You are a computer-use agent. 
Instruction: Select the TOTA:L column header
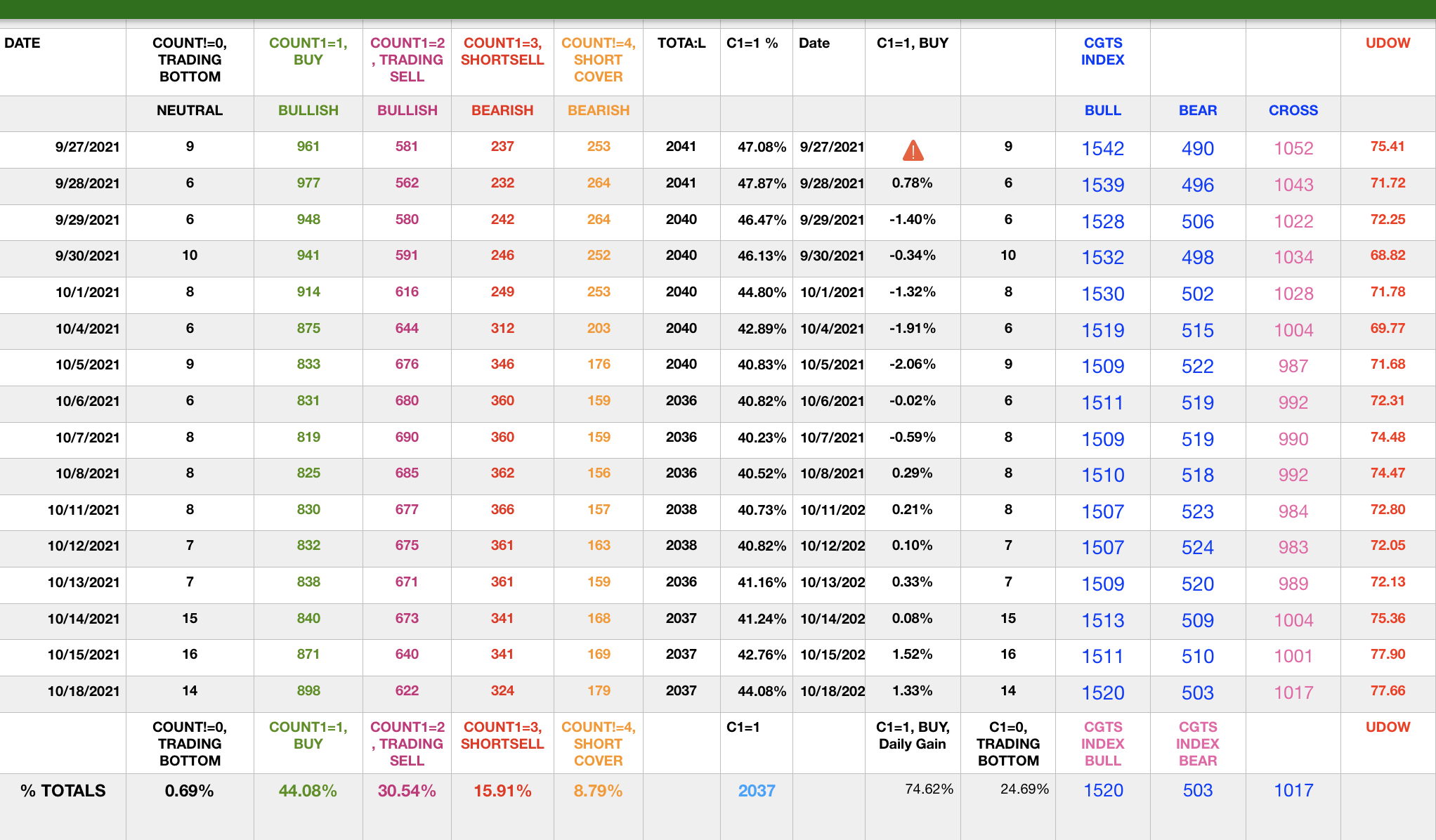point(681,43)
